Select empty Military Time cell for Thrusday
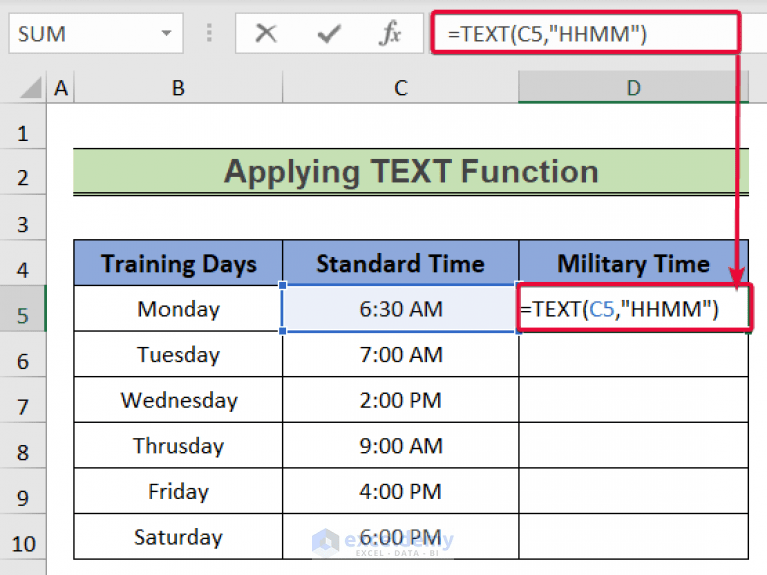Image resolution: width=767 pixels, height=575 pixels. tap(633, 445)
